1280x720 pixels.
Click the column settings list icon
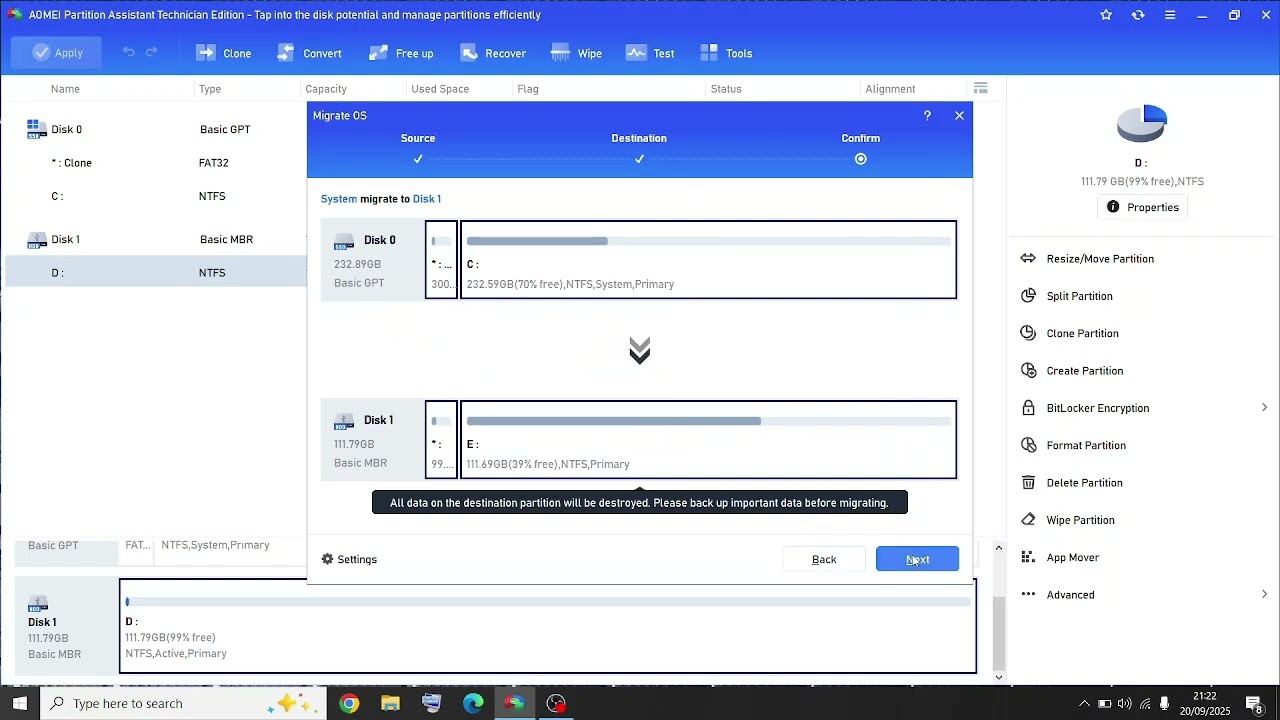(x=981, y=88)
